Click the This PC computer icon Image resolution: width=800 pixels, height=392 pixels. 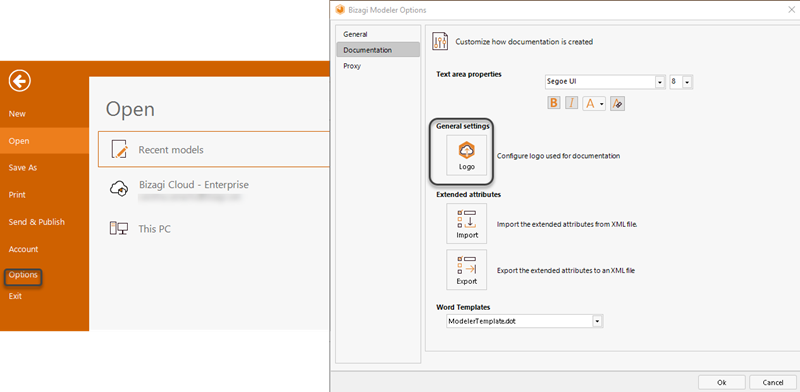[x=118, y=229]
